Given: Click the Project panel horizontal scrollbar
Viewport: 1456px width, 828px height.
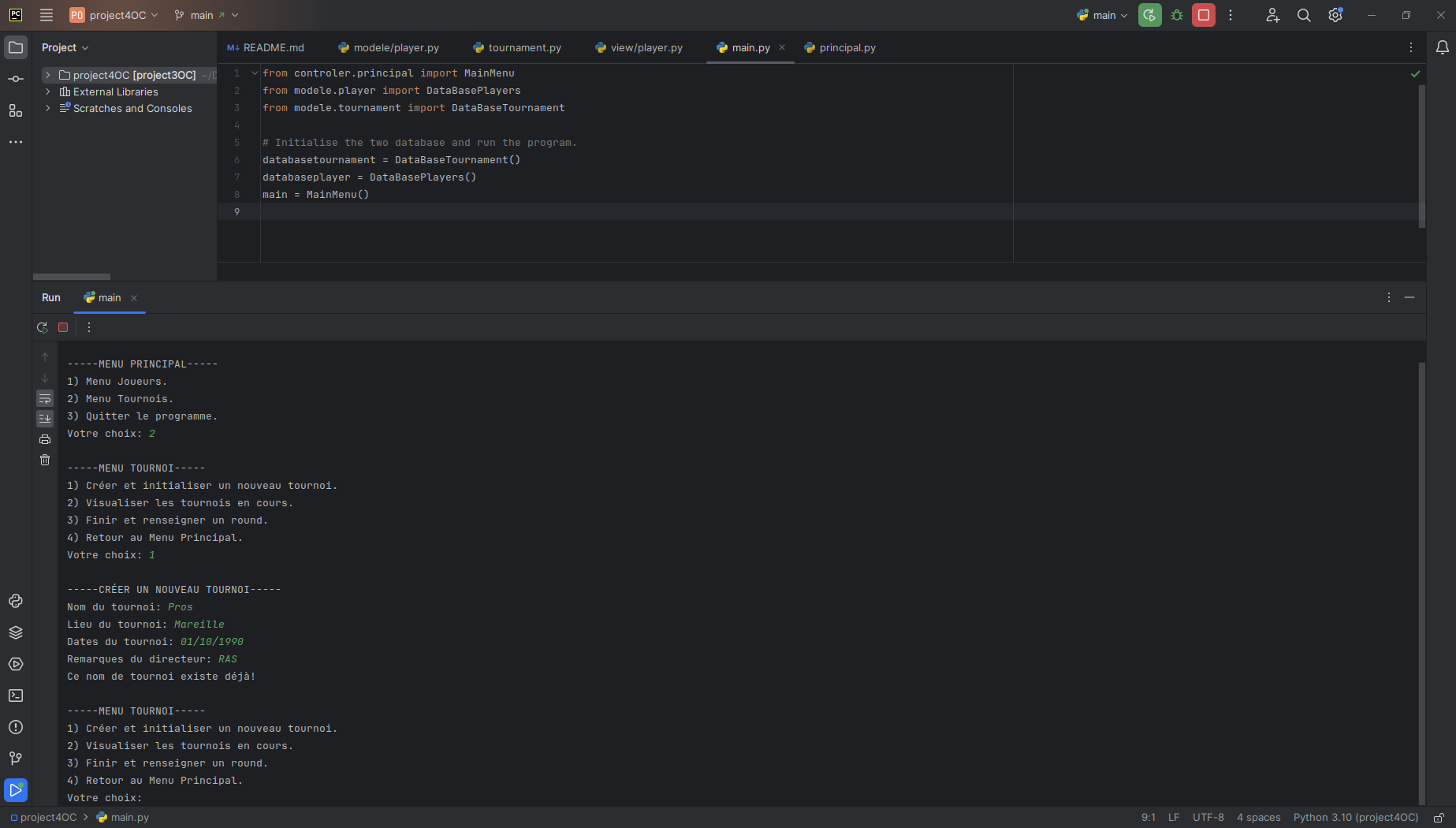Looking at the screenshot, I should 72,277.
